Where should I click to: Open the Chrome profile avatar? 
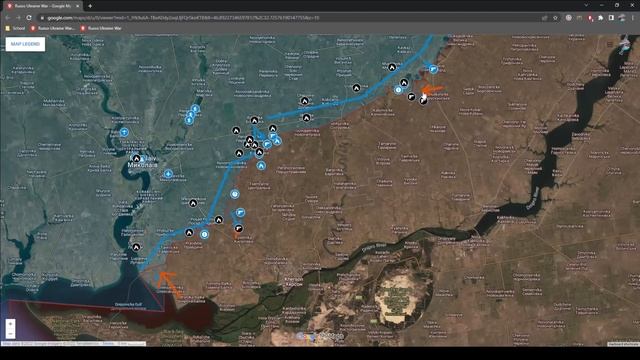point(622,18)
